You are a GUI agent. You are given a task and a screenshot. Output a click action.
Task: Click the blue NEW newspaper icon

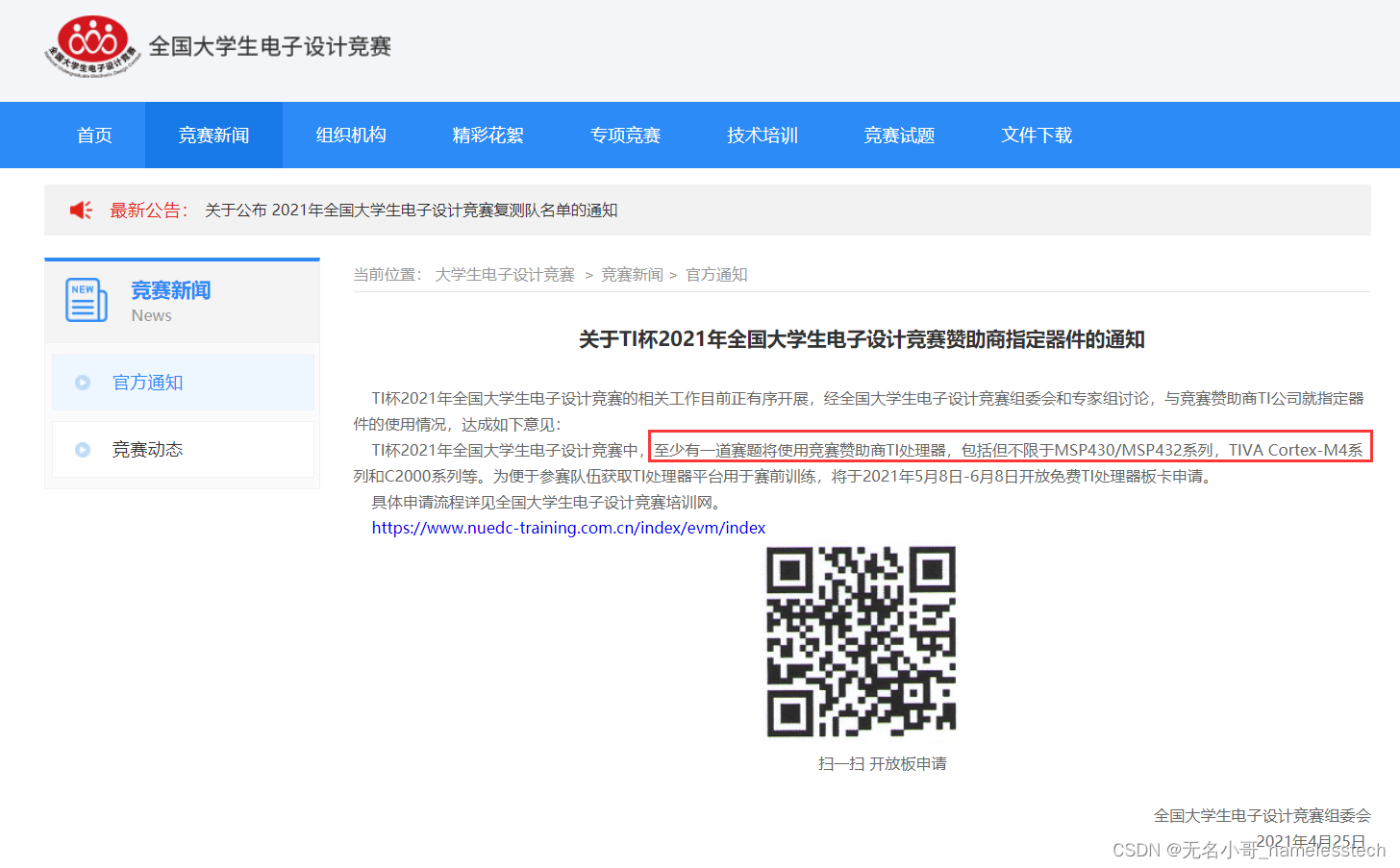[87, 300]
